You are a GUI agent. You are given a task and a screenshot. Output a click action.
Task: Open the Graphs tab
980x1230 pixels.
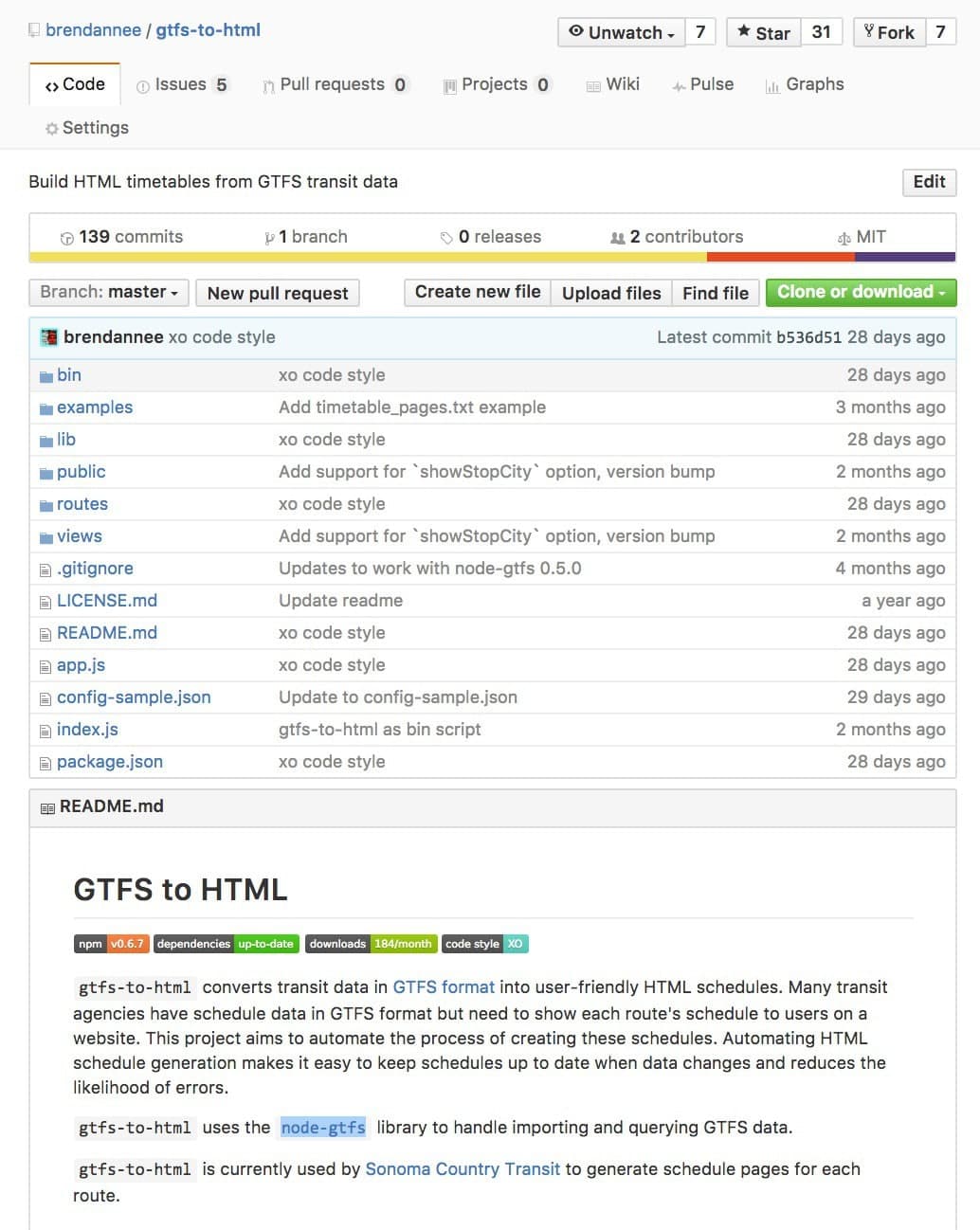click(x=804, y=84)
